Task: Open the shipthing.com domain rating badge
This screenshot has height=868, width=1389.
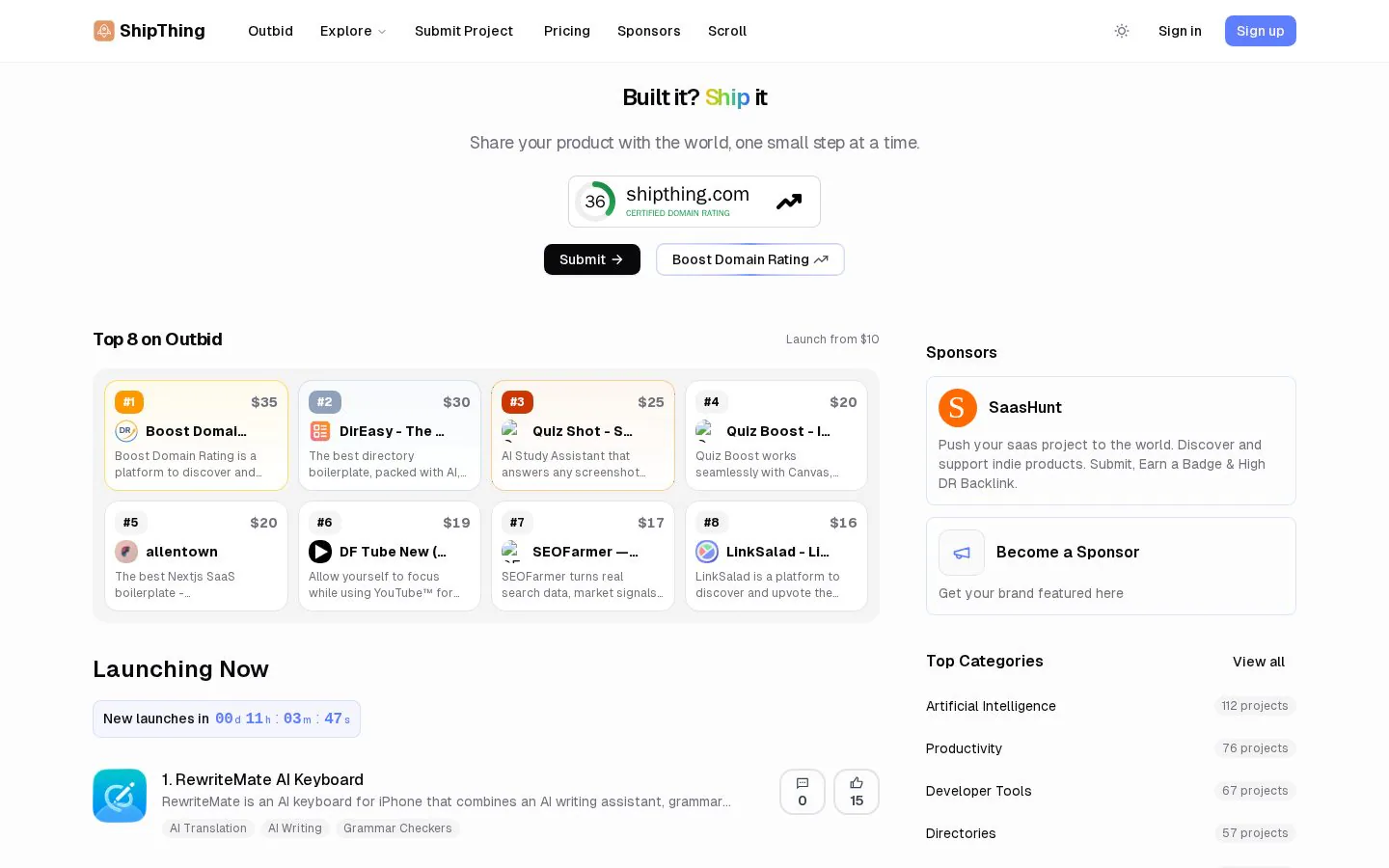Action: [x=694, y=202]
